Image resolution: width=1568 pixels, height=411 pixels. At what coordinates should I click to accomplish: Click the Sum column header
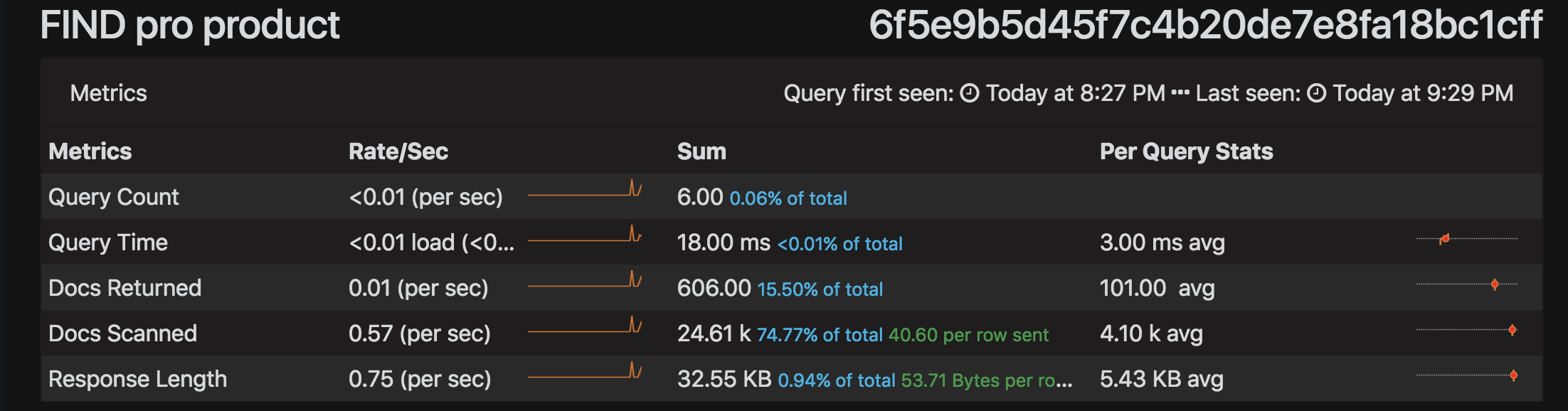(x=701, y=151)
